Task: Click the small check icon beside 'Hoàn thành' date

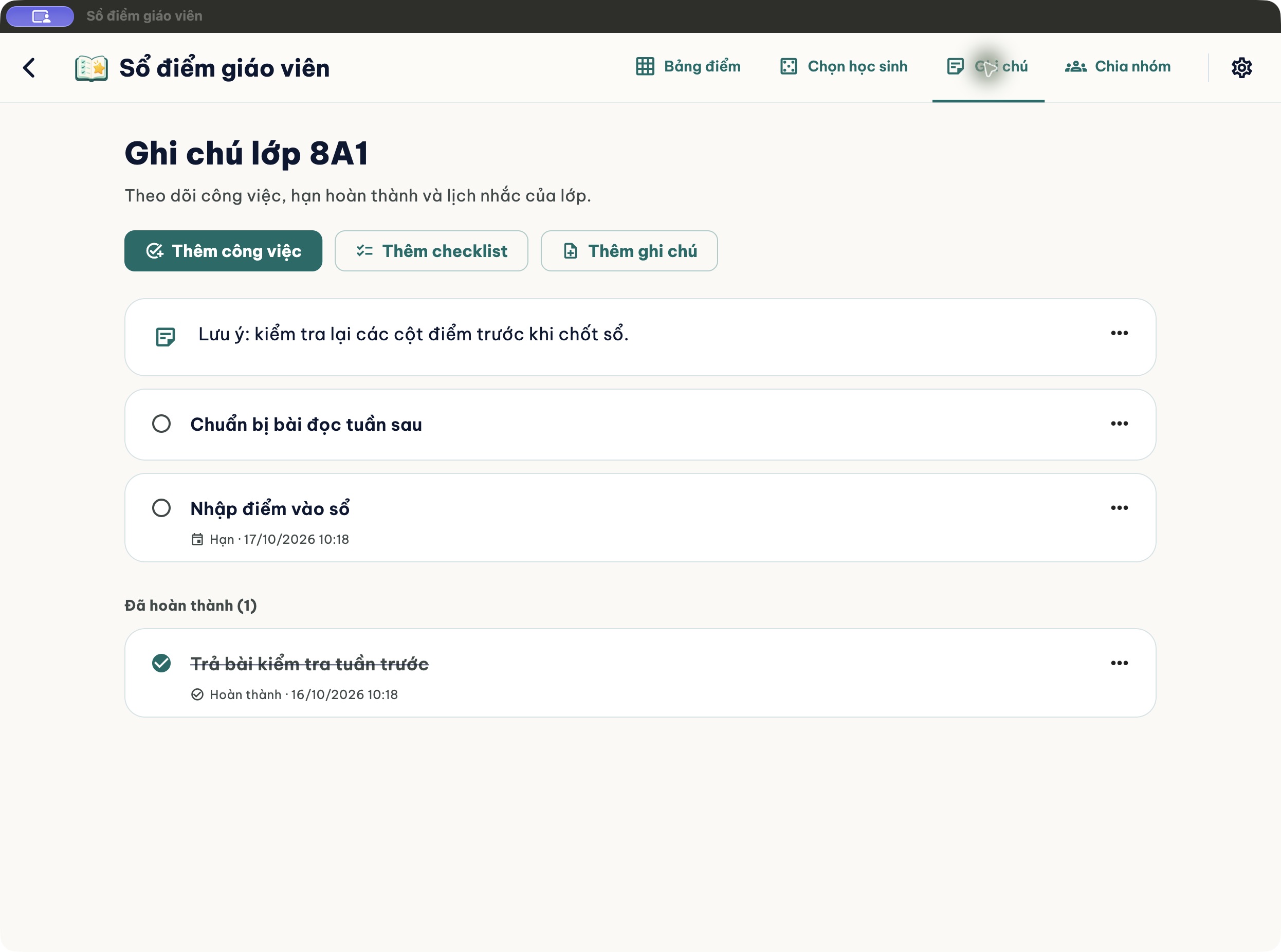Action: [197, 694]
